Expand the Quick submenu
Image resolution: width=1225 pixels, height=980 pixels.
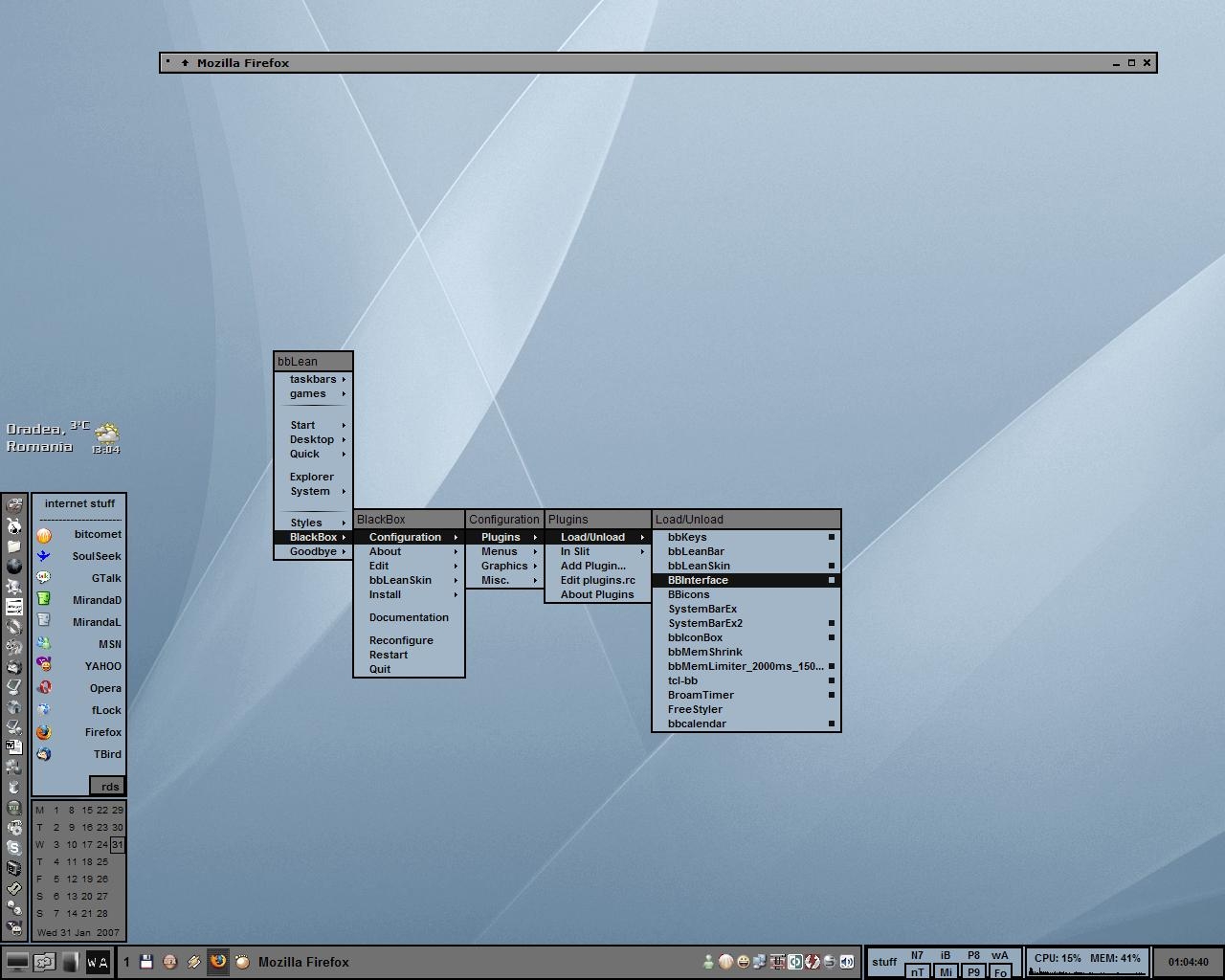313,454
